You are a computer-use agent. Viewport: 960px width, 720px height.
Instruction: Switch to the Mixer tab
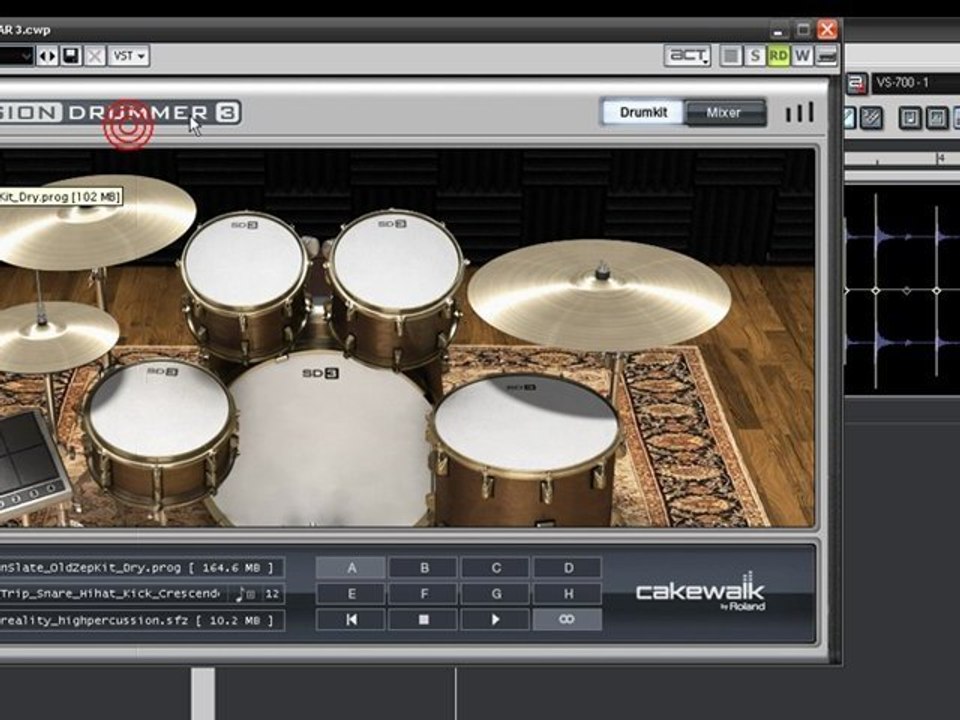point(724,113)
